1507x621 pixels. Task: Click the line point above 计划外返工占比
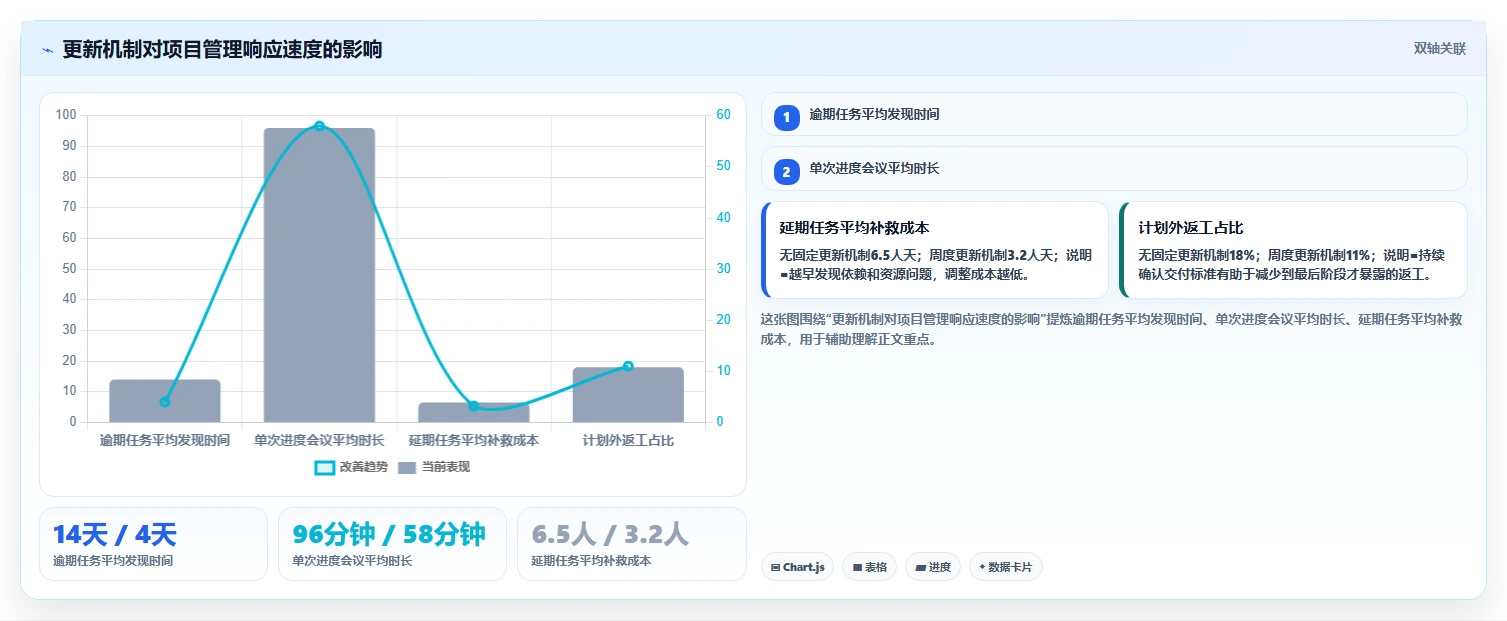coord(628,366)
